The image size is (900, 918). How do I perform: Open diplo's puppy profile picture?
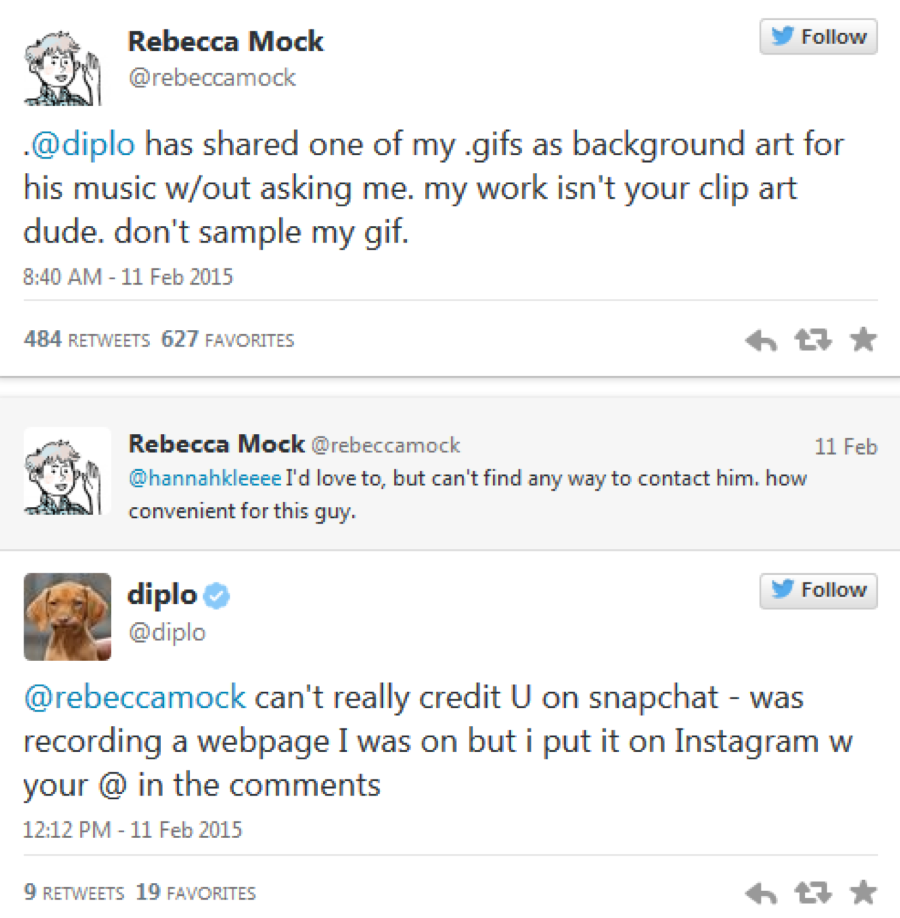tap(67, 616)
